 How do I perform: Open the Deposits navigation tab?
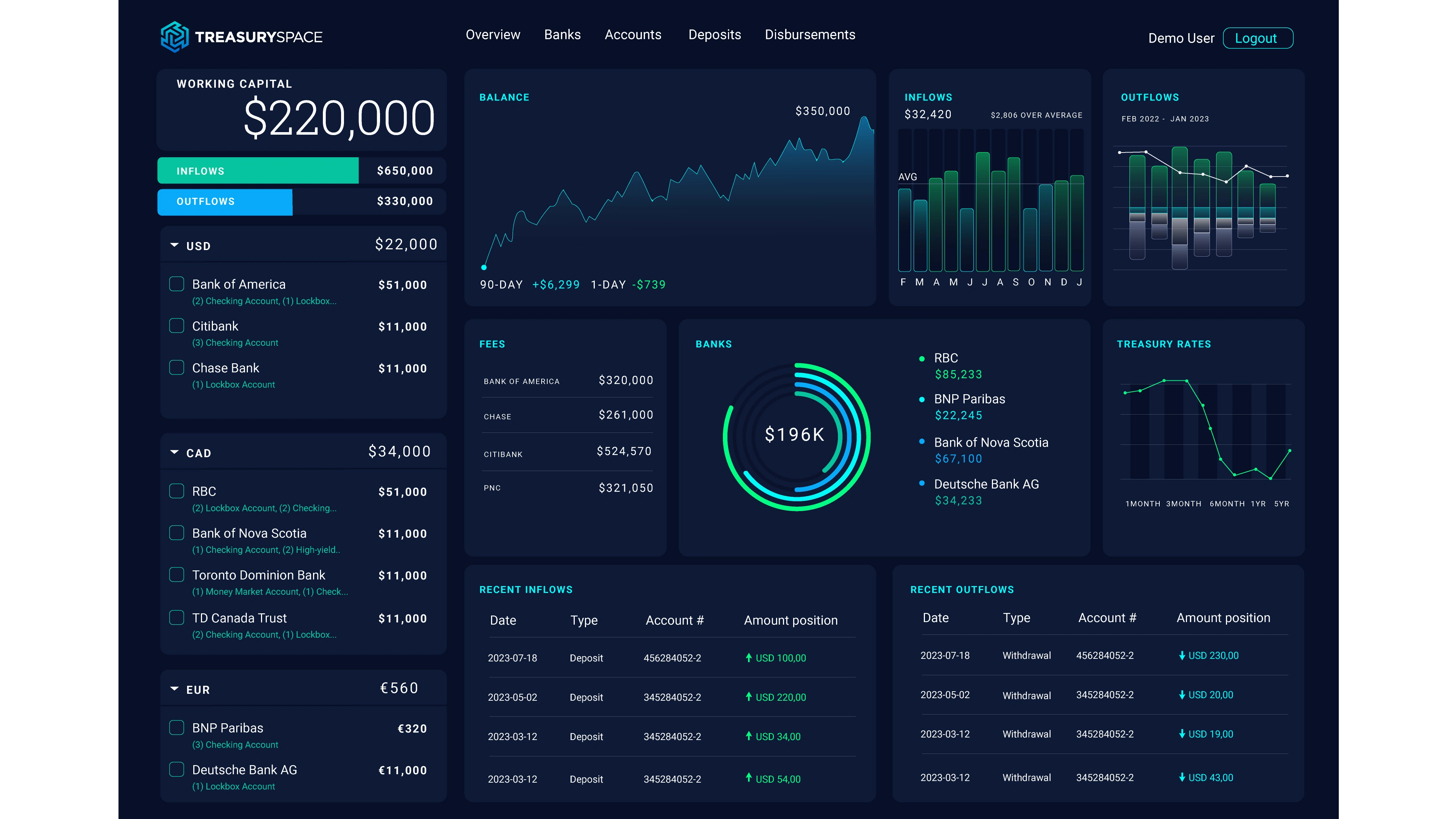pyautogui.click(x=715, y=35)
